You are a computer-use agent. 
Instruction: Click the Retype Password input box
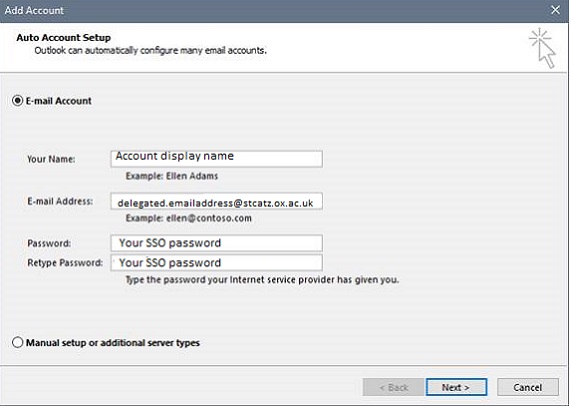(216, 263)
